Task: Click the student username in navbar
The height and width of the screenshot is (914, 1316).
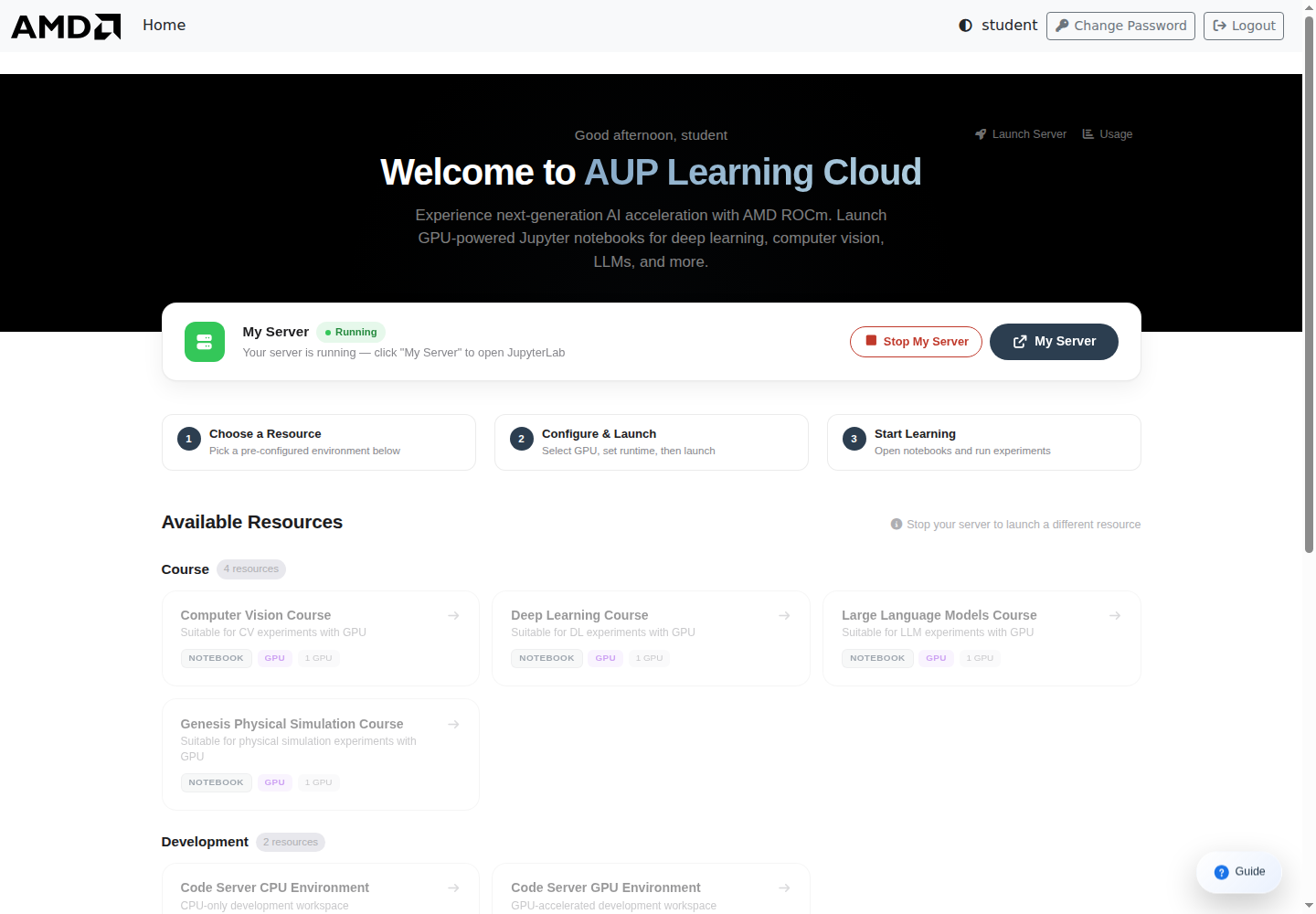Action: pyautogui.click(x=1010, y=26)
